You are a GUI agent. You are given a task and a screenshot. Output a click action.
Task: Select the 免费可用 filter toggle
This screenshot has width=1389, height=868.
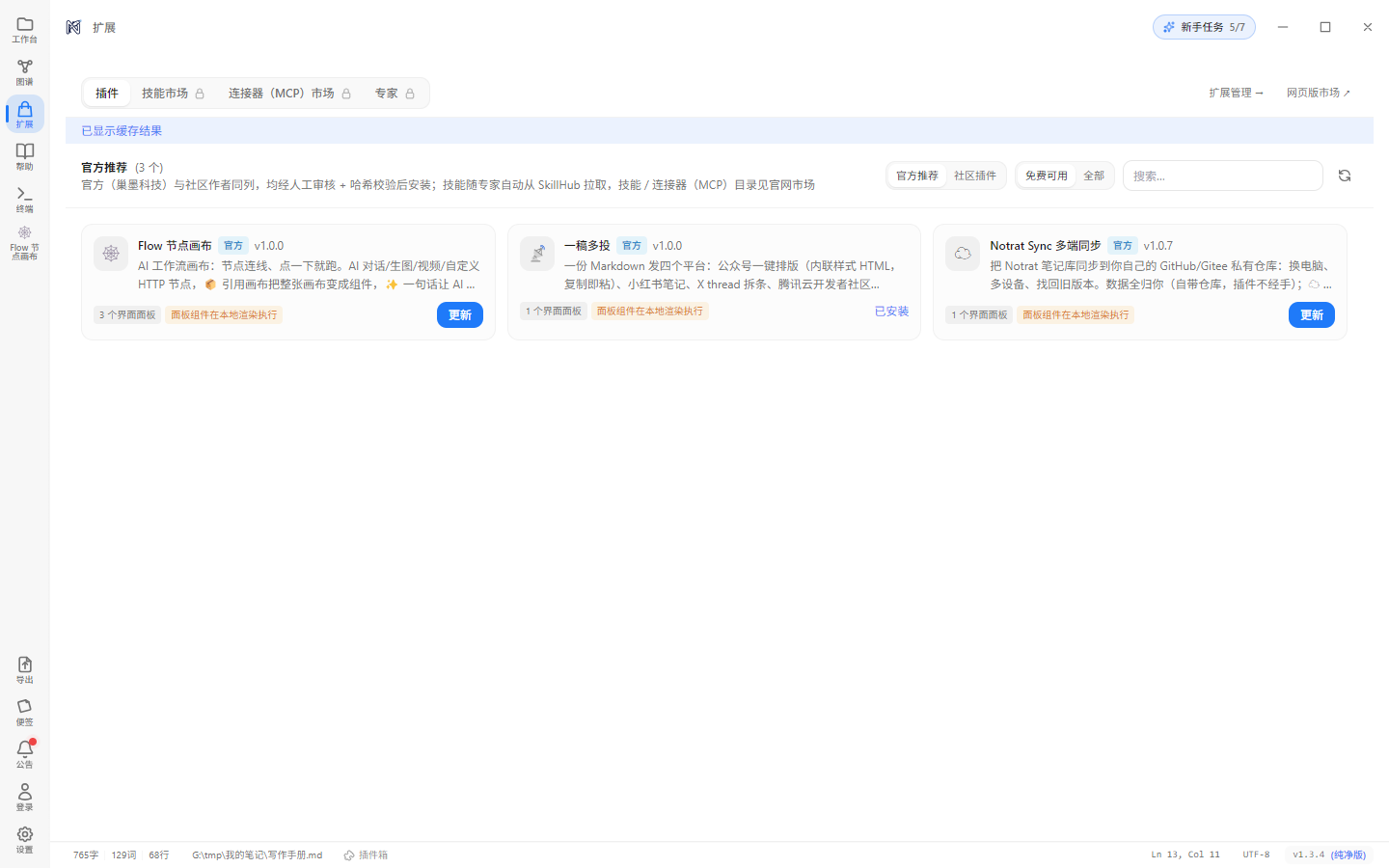[1047, 176]
